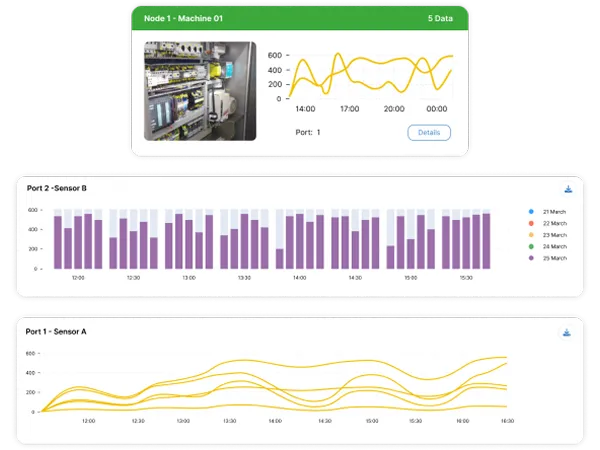
Task: Click the electrical cabinet machine photo
Action: 200,91
